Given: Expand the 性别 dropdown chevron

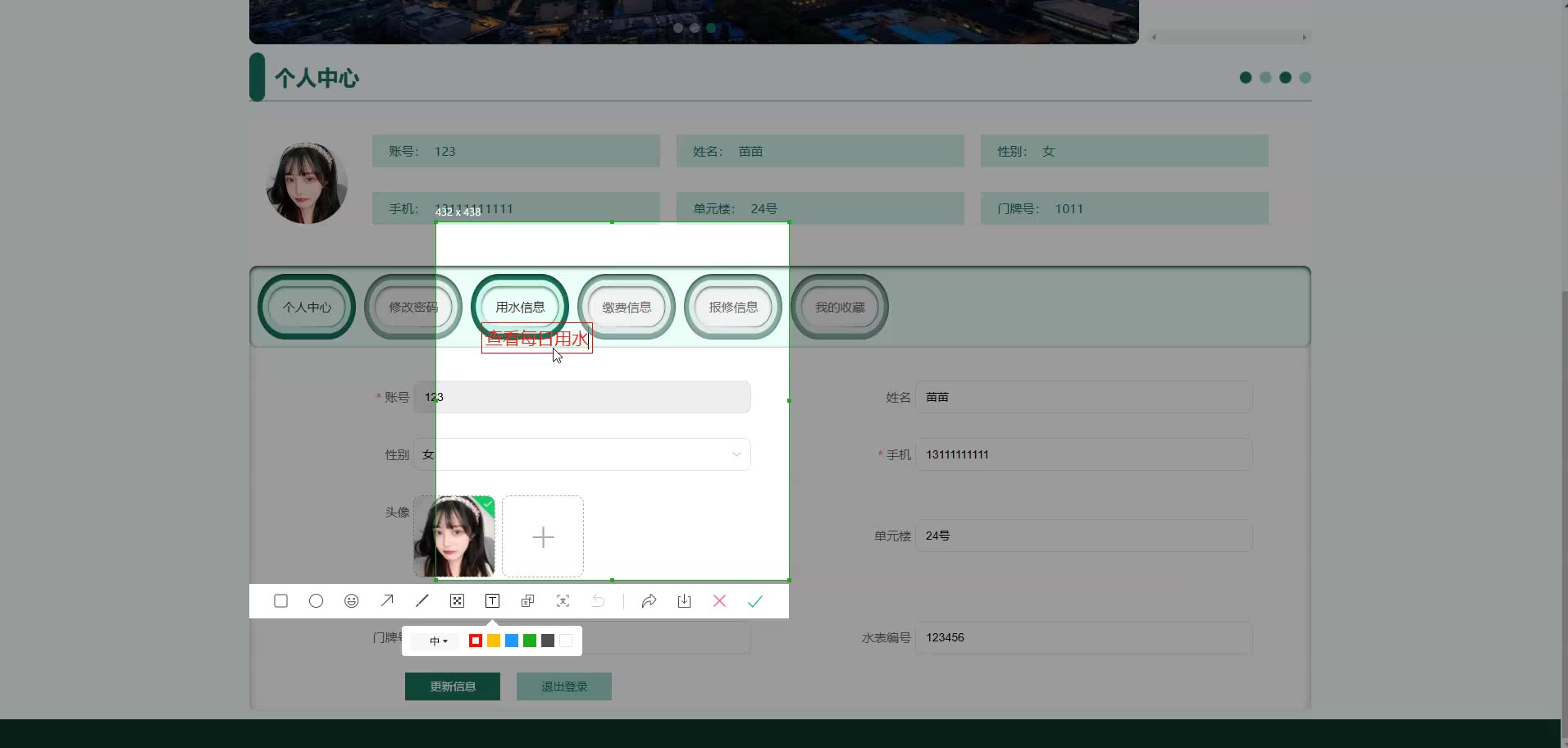Looking at the screenshot, I should (736, 454).
